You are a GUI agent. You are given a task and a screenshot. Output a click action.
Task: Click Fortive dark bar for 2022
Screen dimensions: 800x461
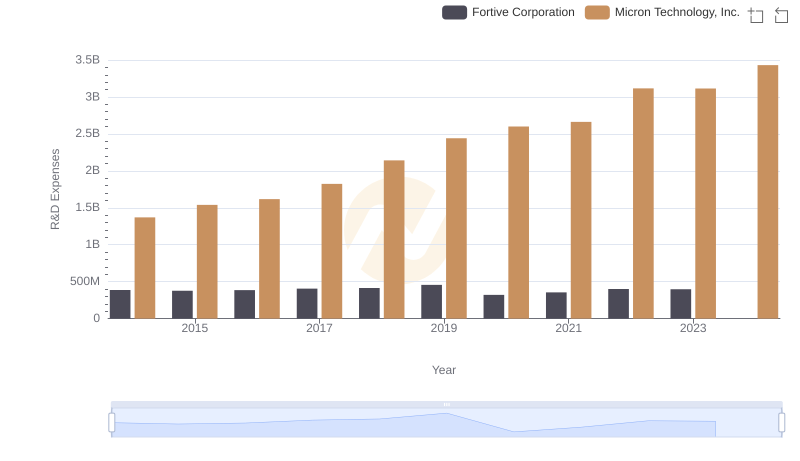pyautogui.click(x=618, y=304)
